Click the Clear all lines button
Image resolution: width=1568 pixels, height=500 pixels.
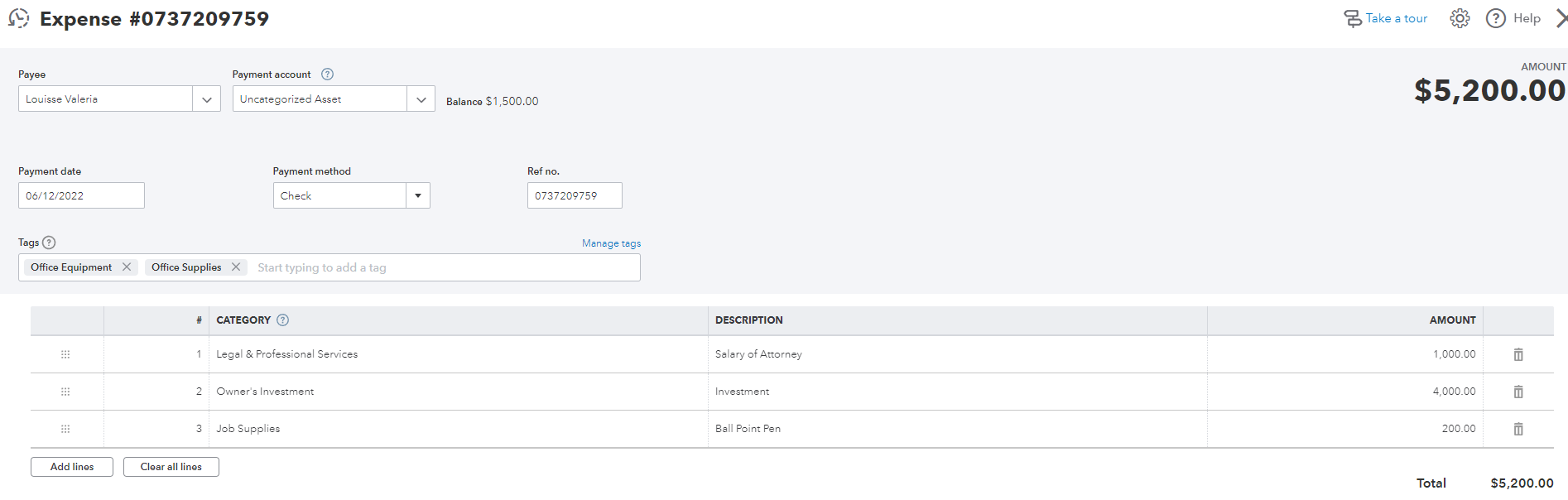pos(171,467)
